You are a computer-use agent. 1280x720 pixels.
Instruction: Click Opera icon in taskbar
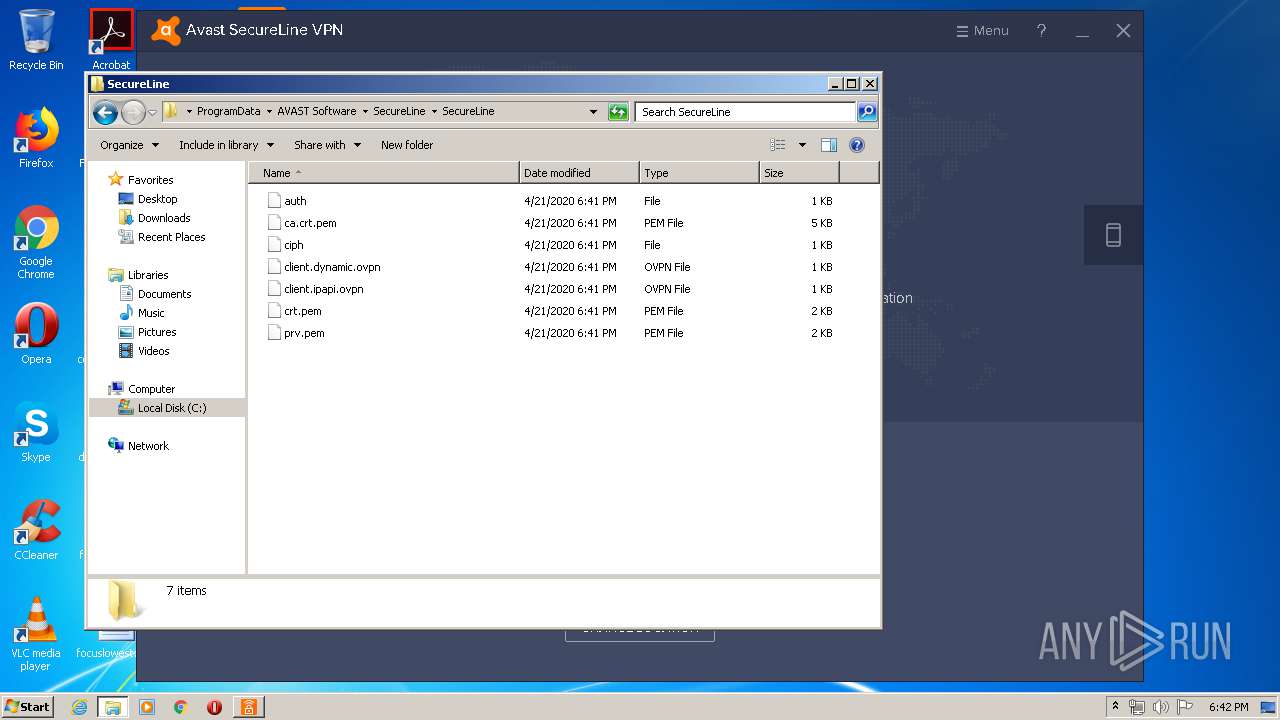coord(214,707)
